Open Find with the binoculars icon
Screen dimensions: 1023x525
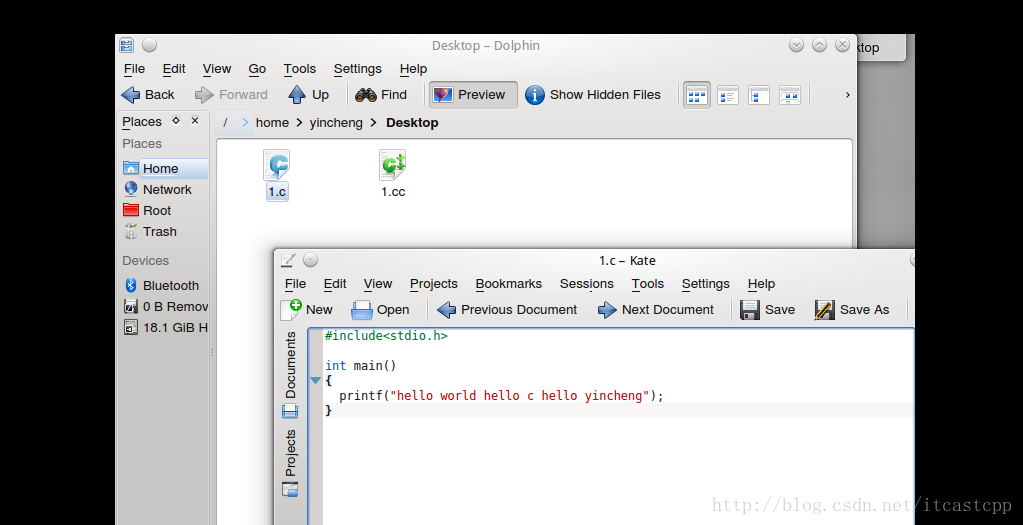coord(365,95)
